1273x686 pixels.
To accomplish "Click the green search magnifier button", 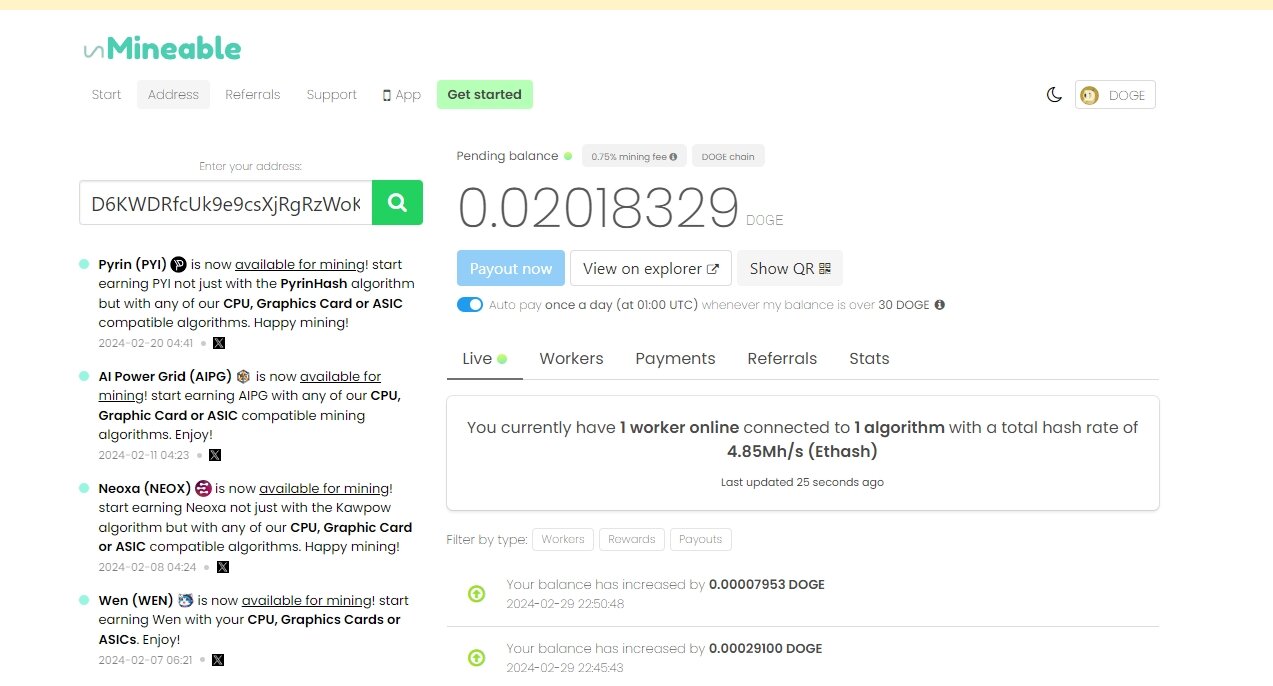I will (397, 203).
